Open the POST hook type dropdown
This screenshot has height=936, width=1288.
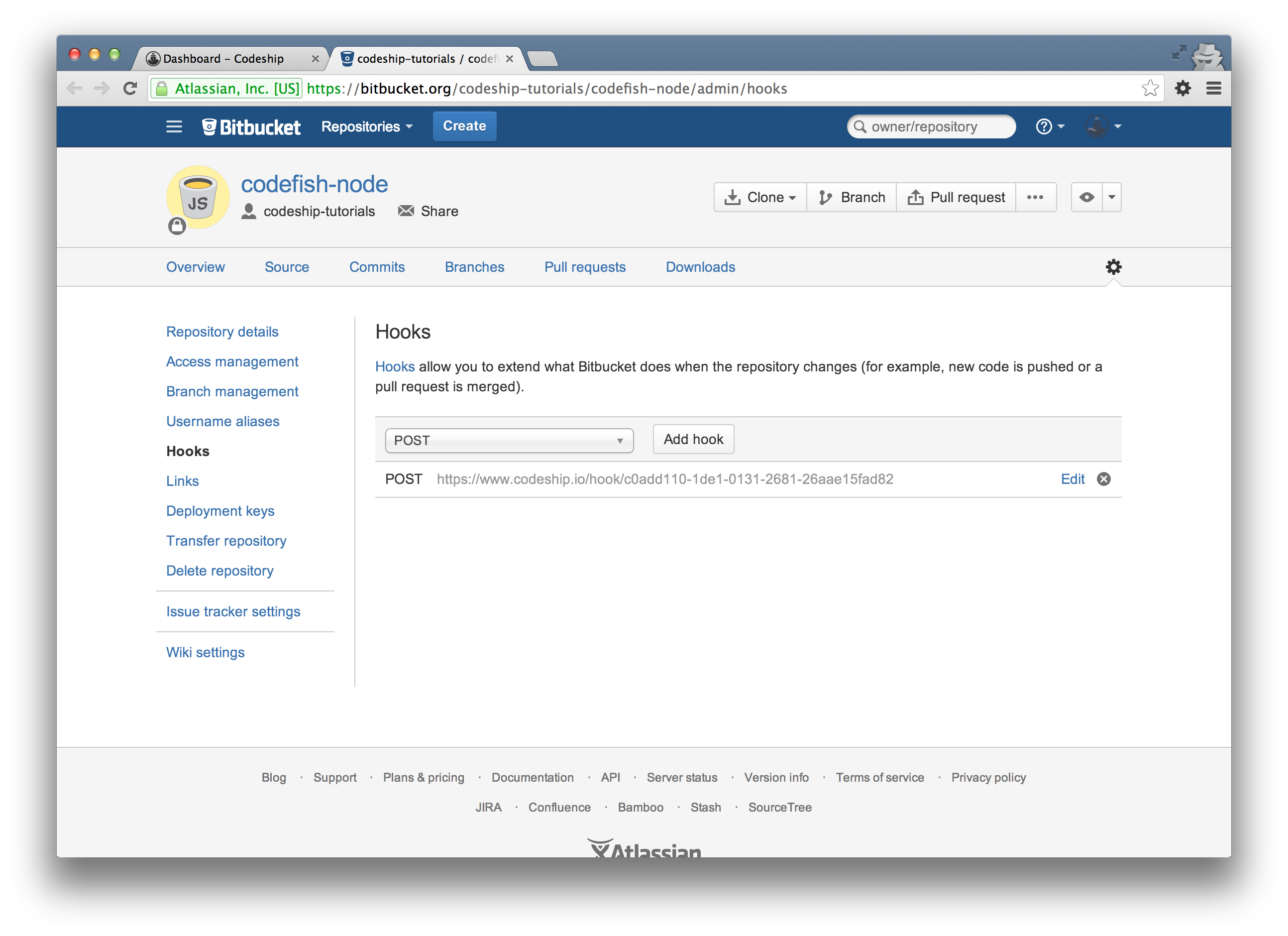pos(509,441)
